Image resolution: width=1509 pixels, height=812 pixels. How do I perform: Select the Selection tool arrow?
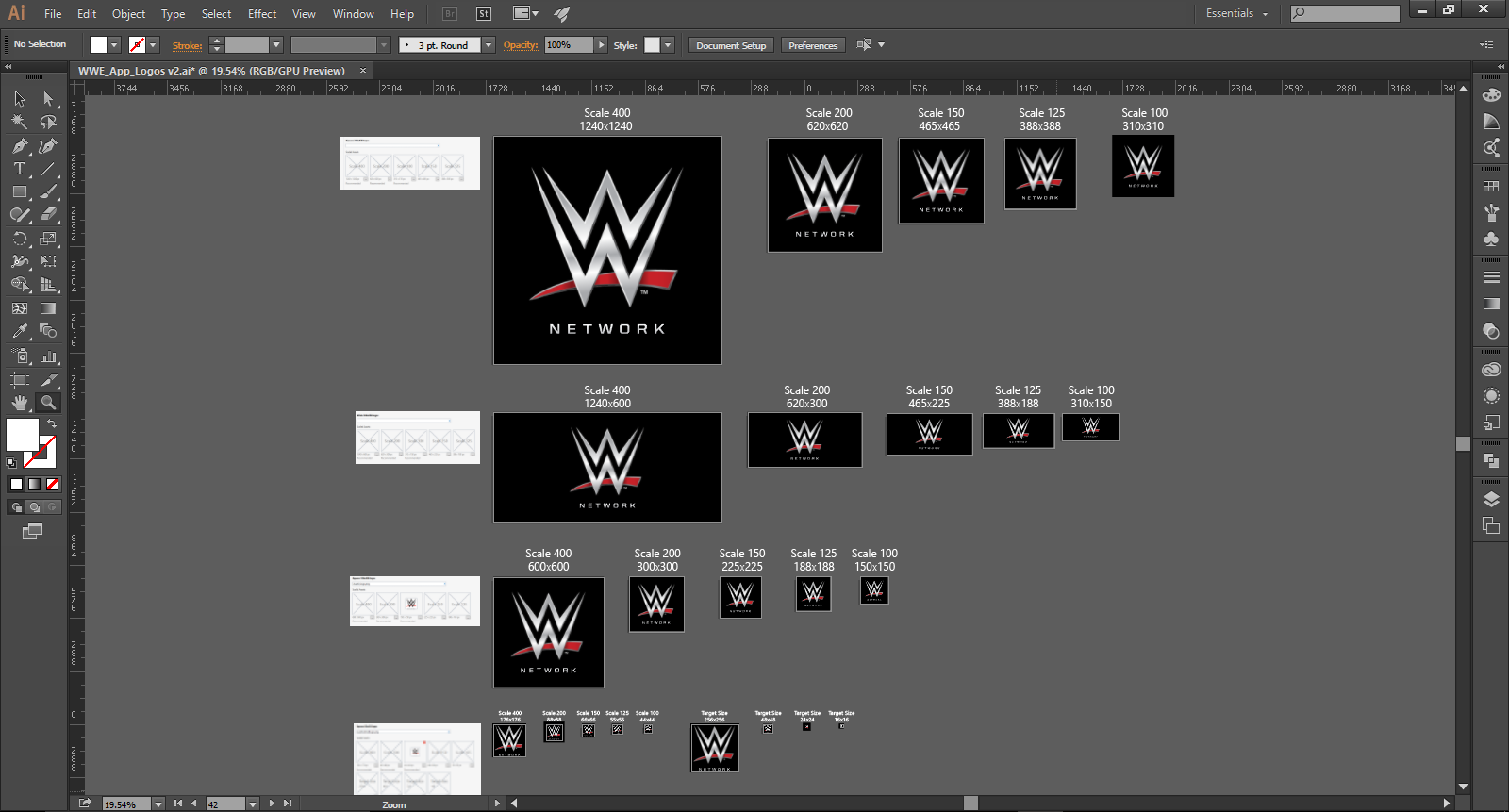coord(20,99)
